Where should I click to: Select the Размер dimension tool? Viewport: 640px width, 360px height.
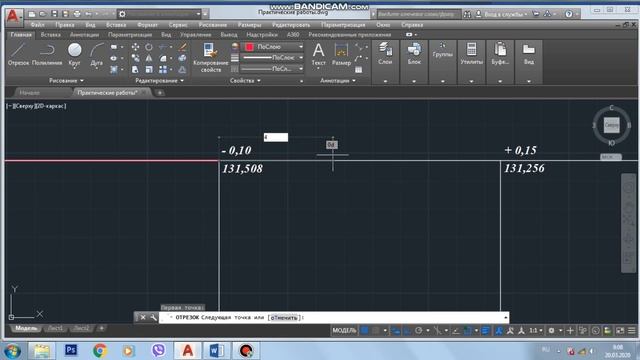[x=341, y=54]
